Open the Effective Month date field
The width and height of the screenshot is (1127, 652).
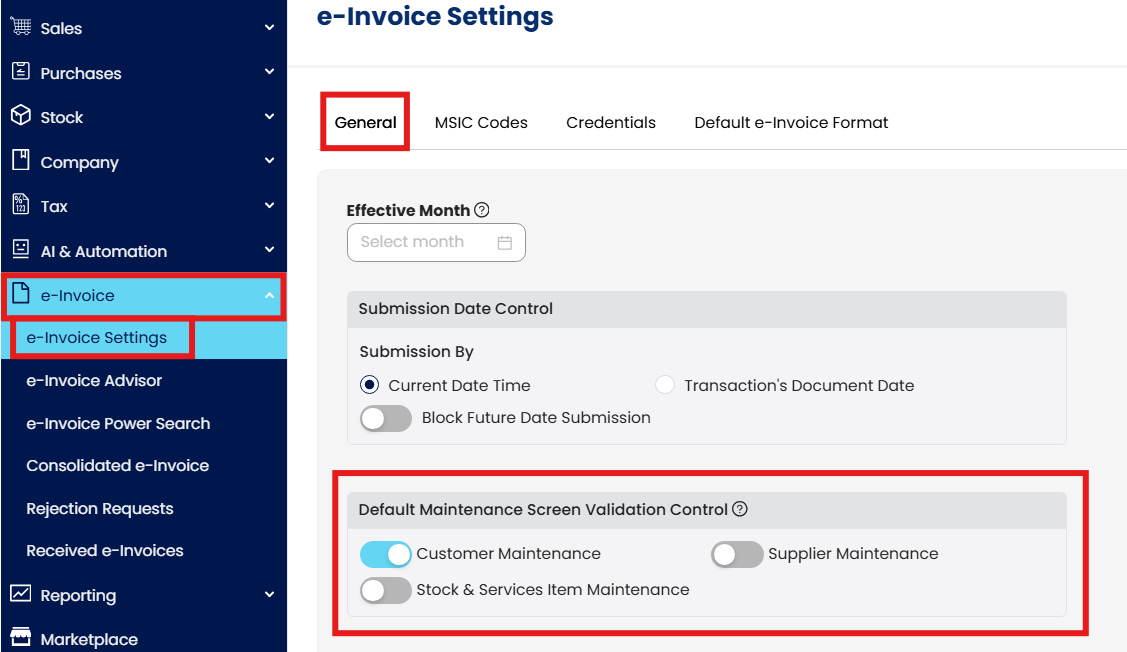coord(436,242)
